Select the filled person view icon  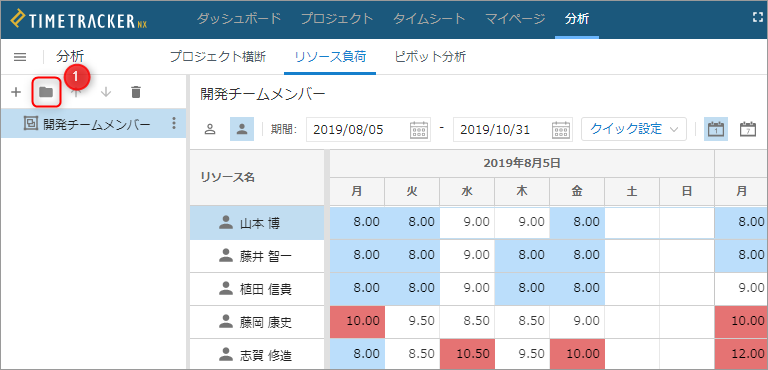pyautogui.click(x=242, y=129)
